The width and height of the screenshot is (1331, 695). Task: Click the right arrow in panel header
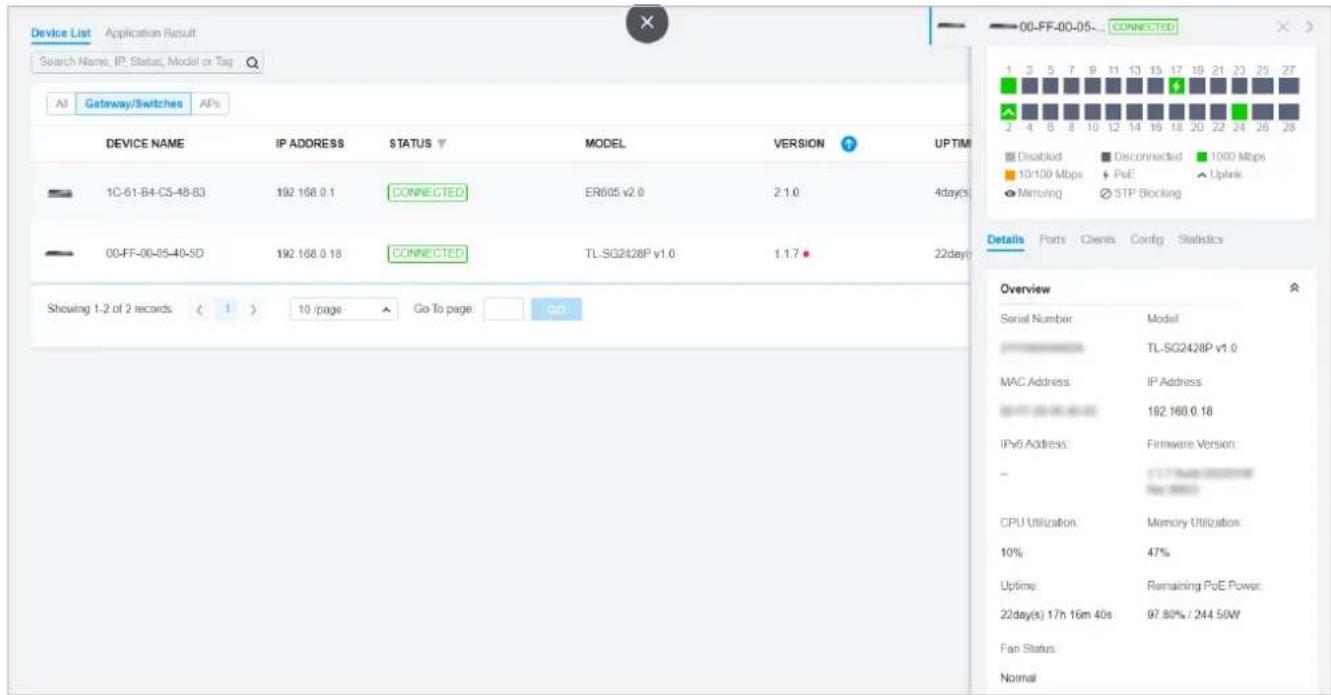coord(1309,26)
